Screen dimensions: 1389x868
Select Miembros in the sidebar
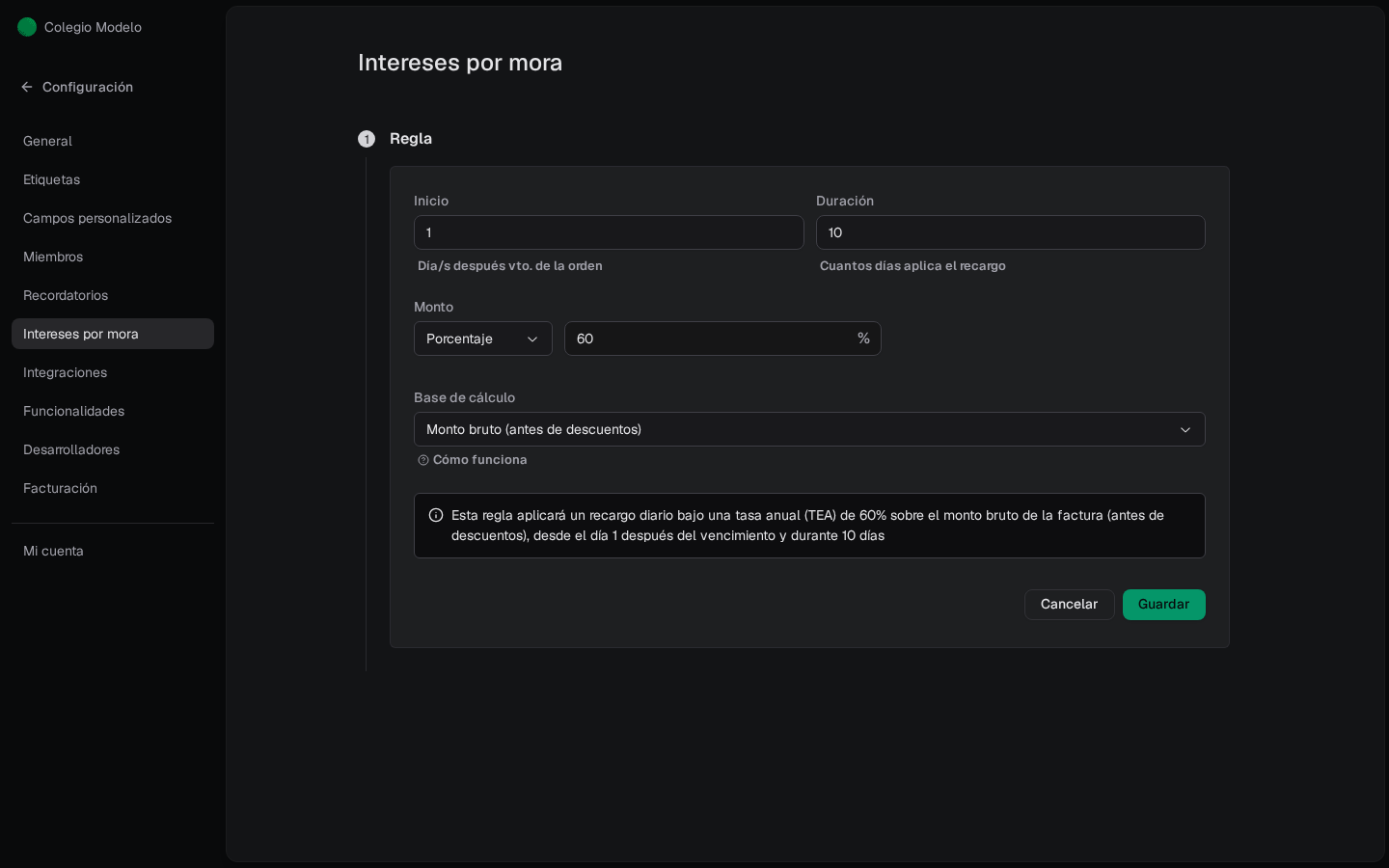tap(113, 257)
